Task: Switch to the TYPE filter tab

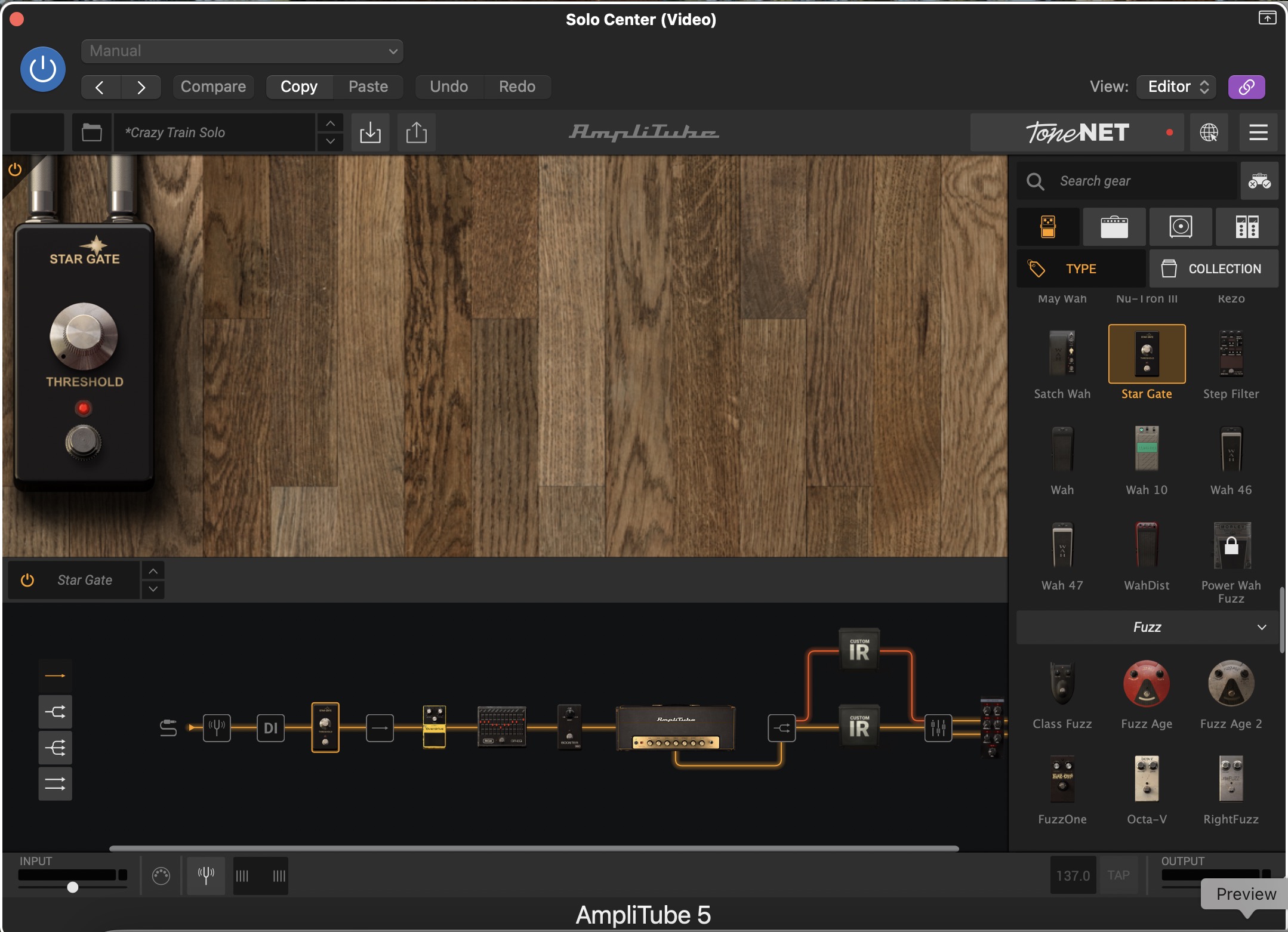Action: coord(1081,269)
